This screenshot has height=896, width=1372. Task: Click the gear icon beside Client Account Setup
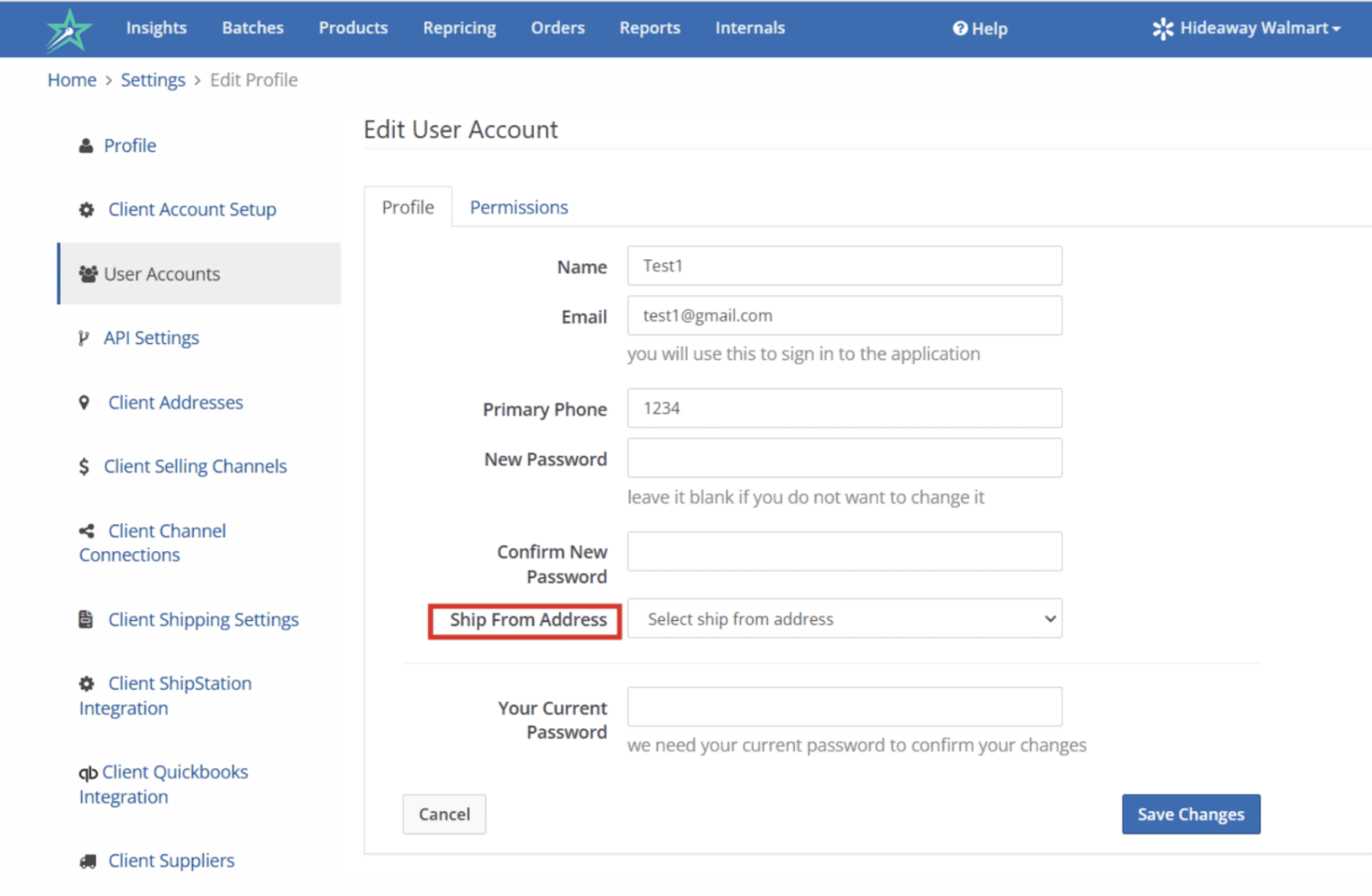click(86, 209)
